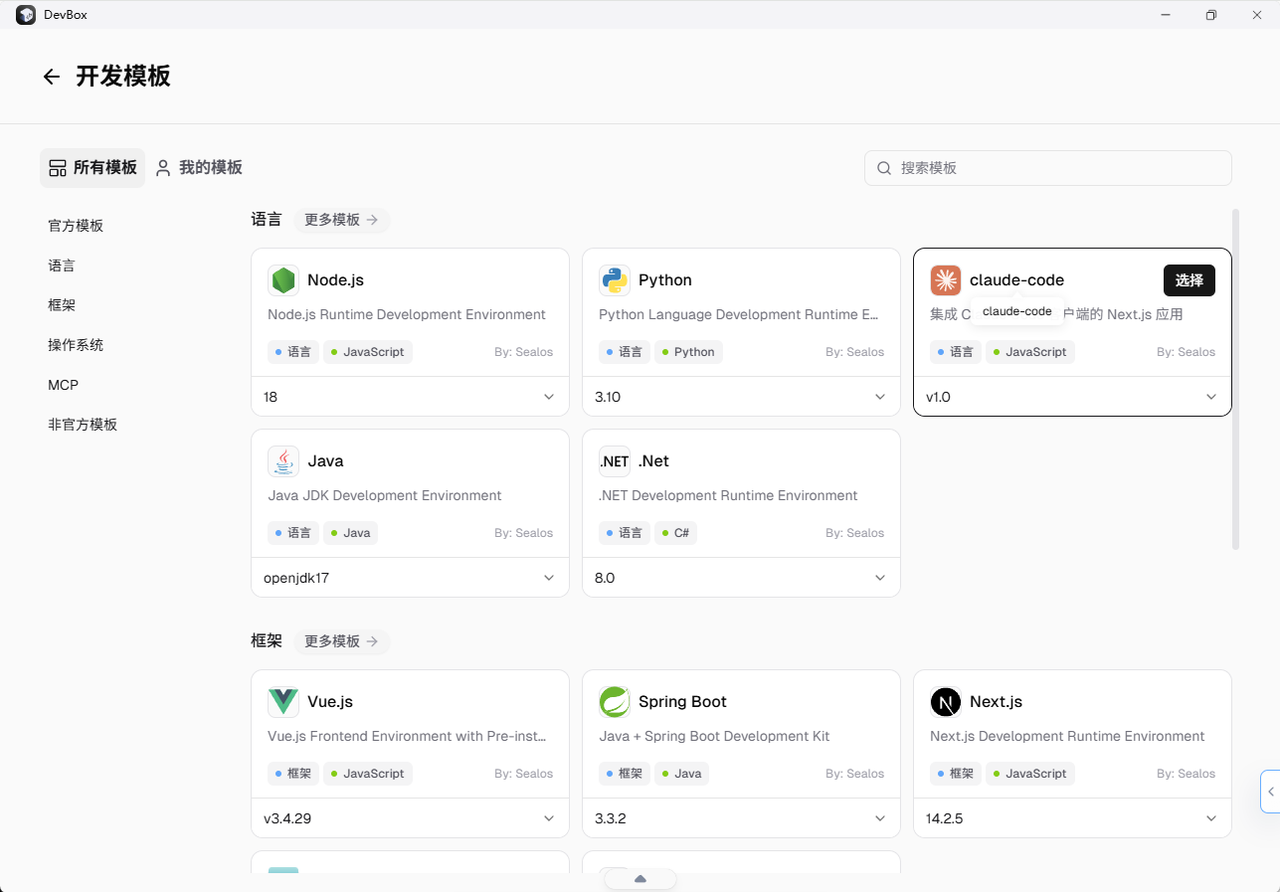1280x892 pixels.
Task: Switch to 我的模板 tab
Action: coord(199,168)
